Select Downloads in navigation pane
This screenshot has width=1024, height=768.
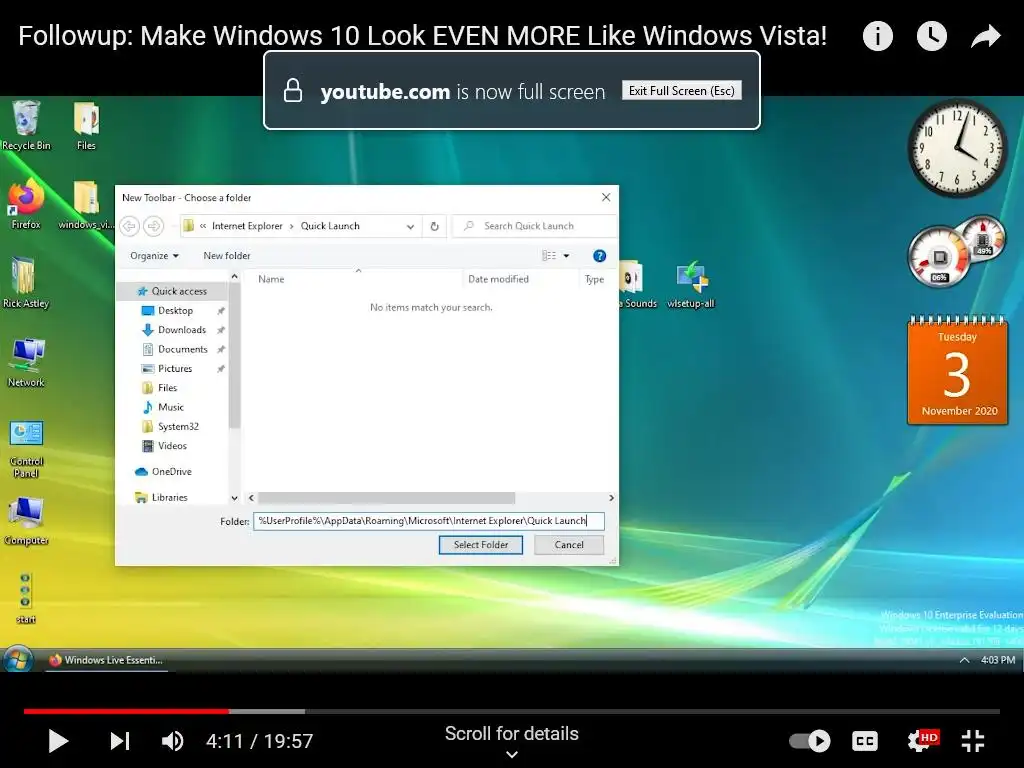click(x=182, y=330)
